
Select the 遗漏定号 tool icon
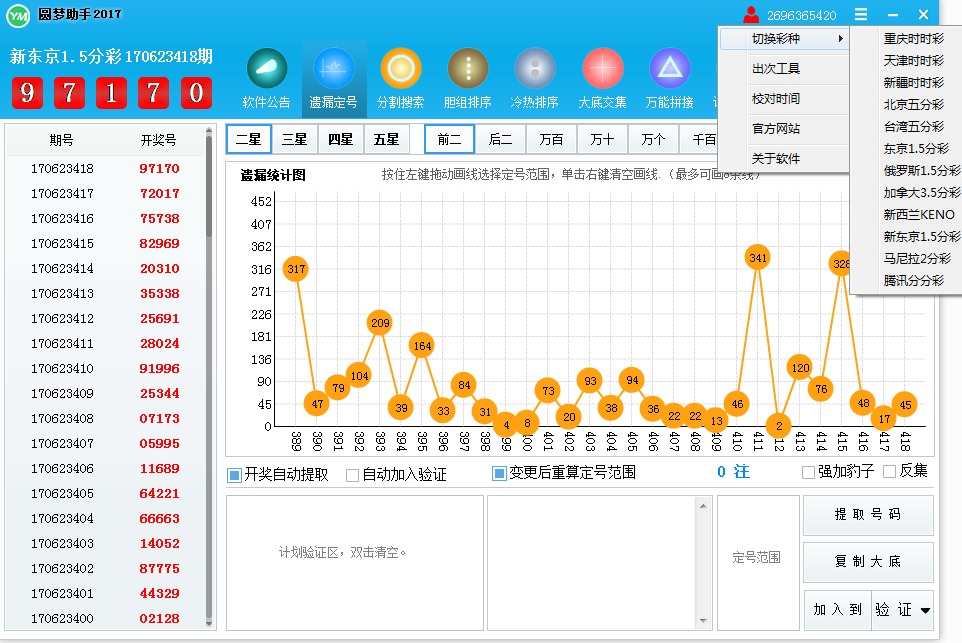tap(333, 72)
